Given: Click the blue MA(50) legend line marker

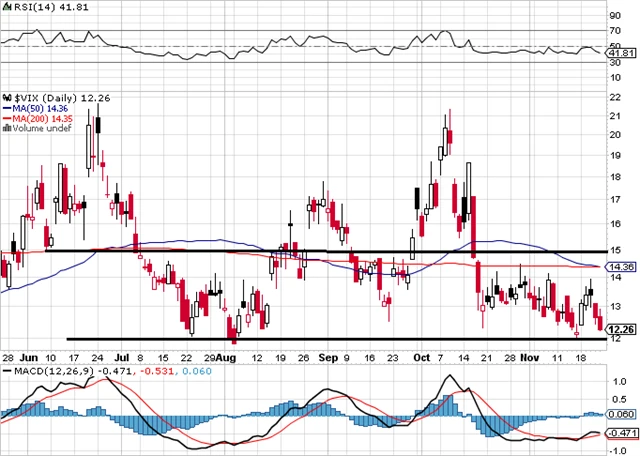Looking at the screenshot, I should tap(6, 108).
